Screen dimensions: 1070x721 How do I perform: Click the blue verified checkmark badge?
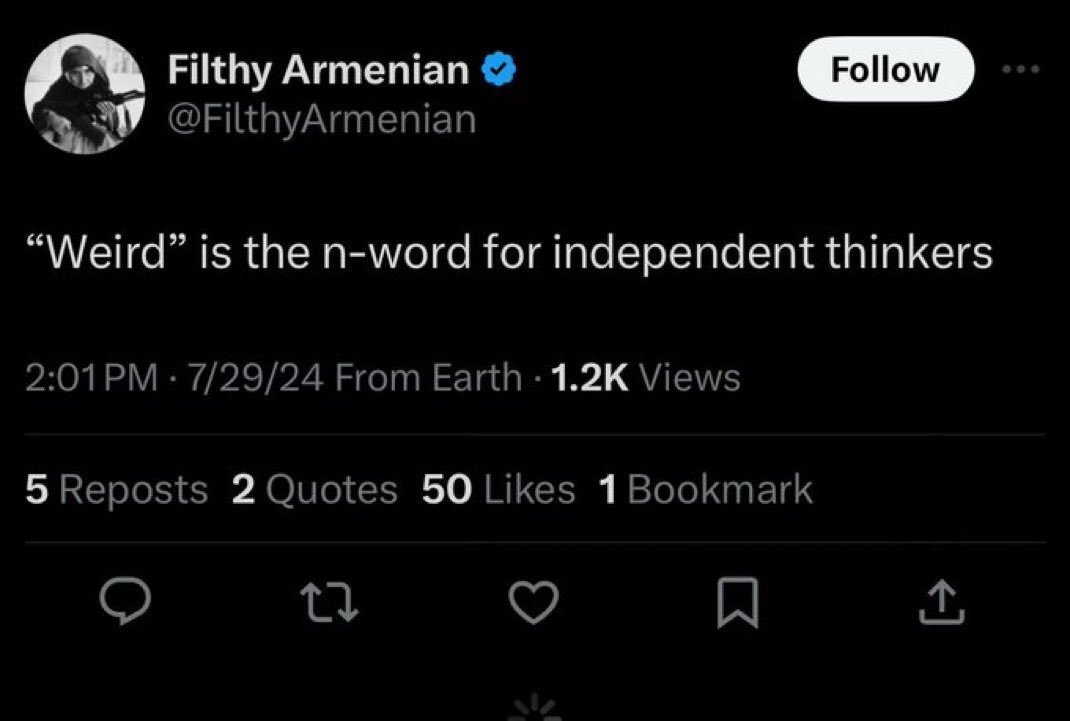click(498, 70)
